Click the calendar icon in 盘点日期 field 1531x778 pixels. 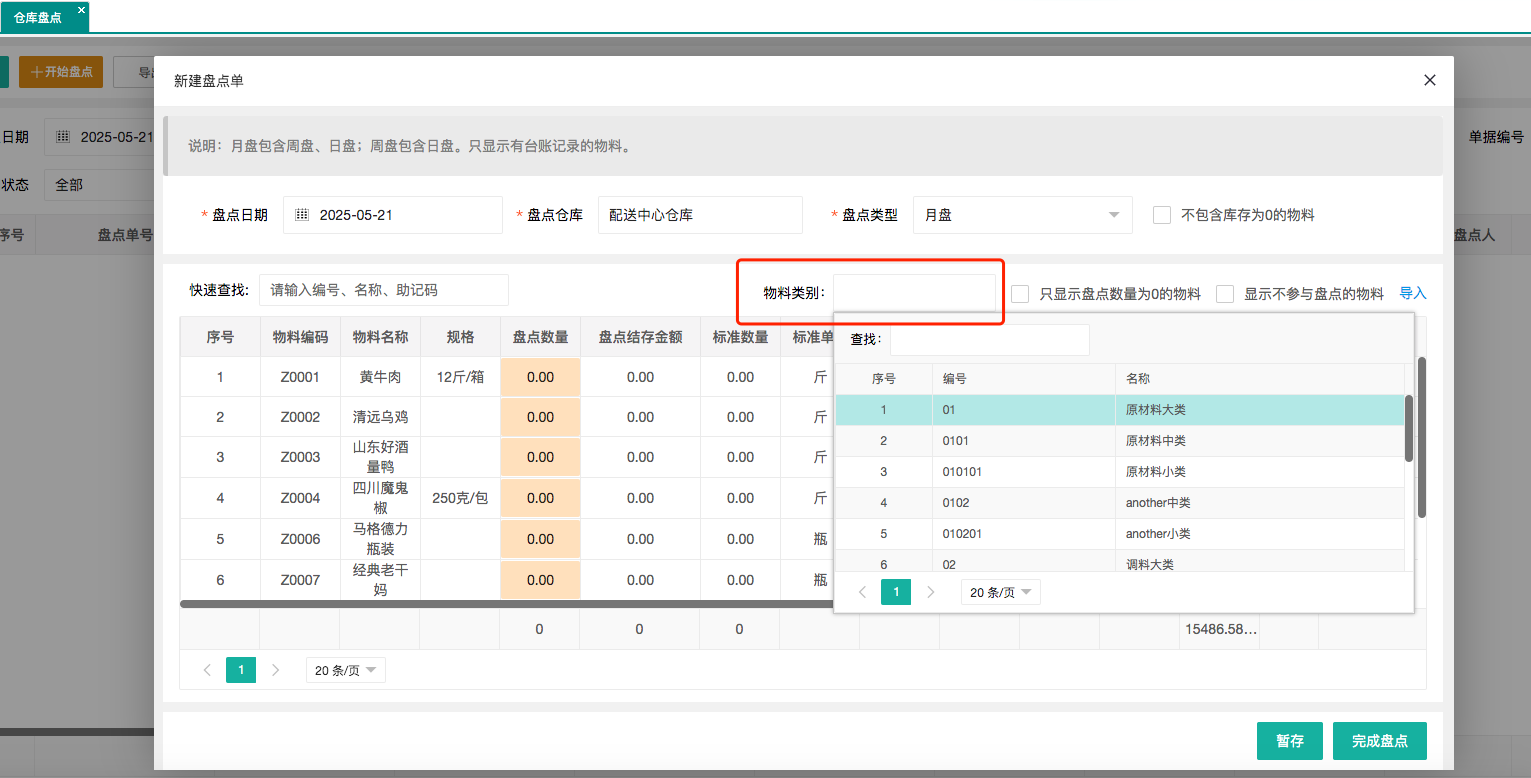301,214
